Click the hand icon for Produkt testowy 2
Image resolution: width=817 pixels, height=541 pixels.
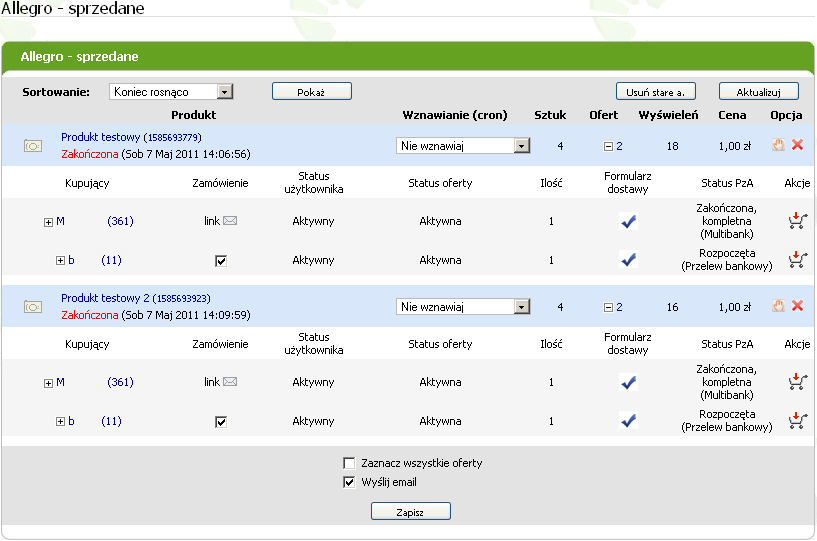pos(778,306)
